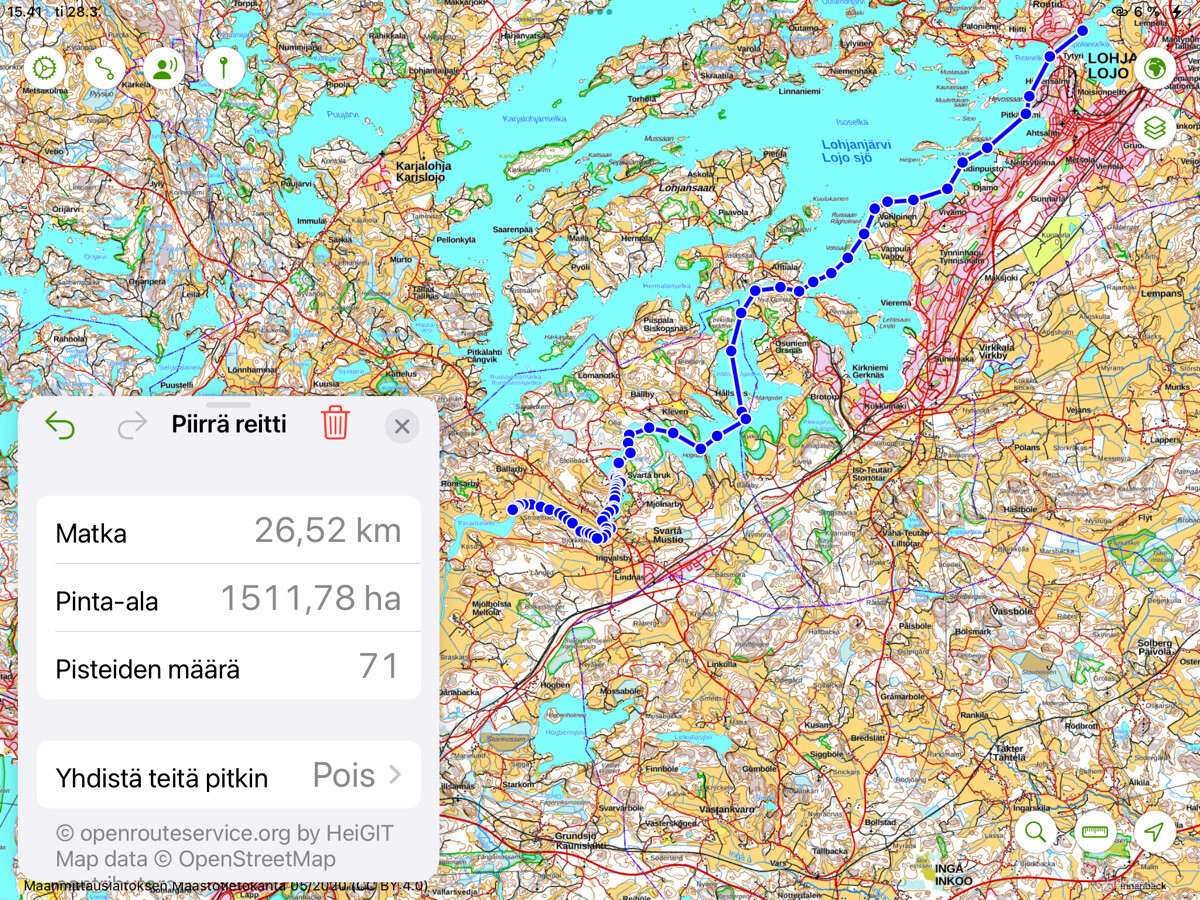Select the Matka distance row
Viewport: 1200px width, 900px height.
tap(228, 531)
